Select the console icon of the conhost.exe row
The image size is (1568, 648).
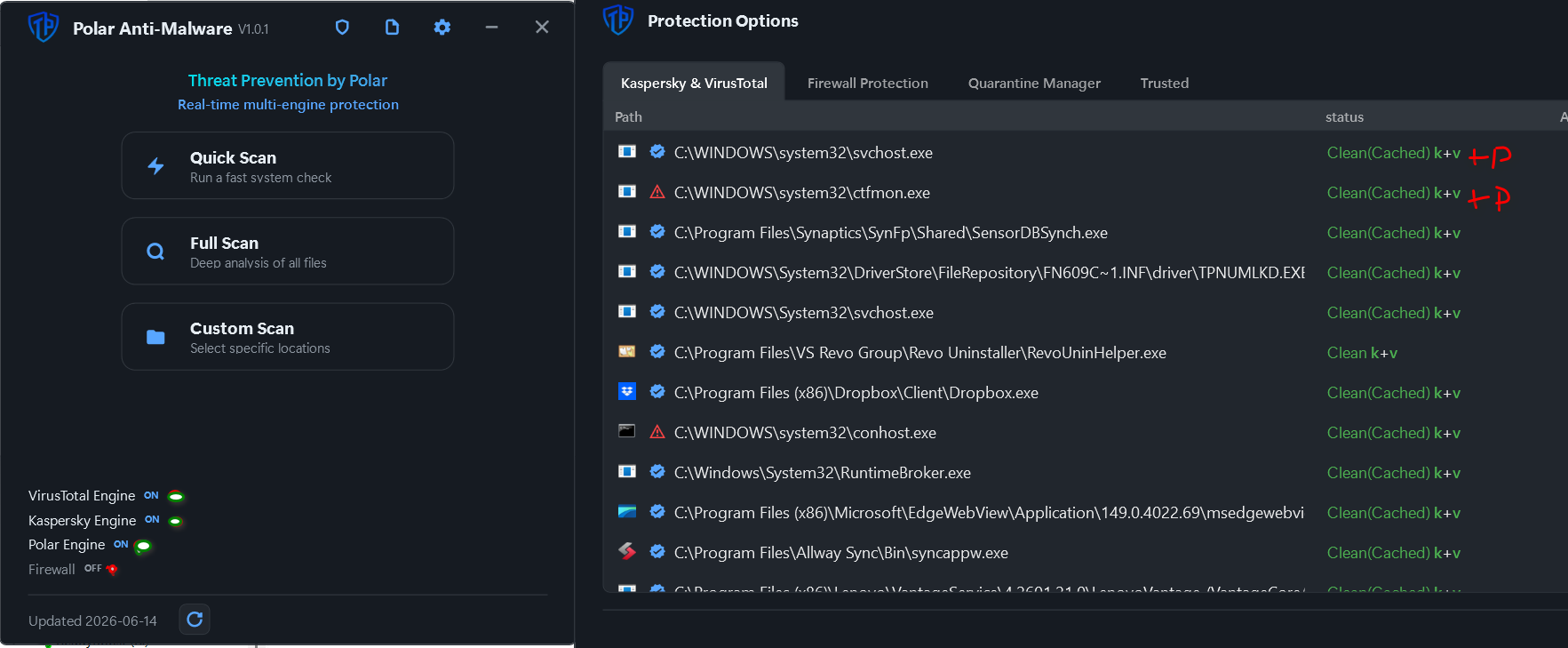(x=627, y=432)
